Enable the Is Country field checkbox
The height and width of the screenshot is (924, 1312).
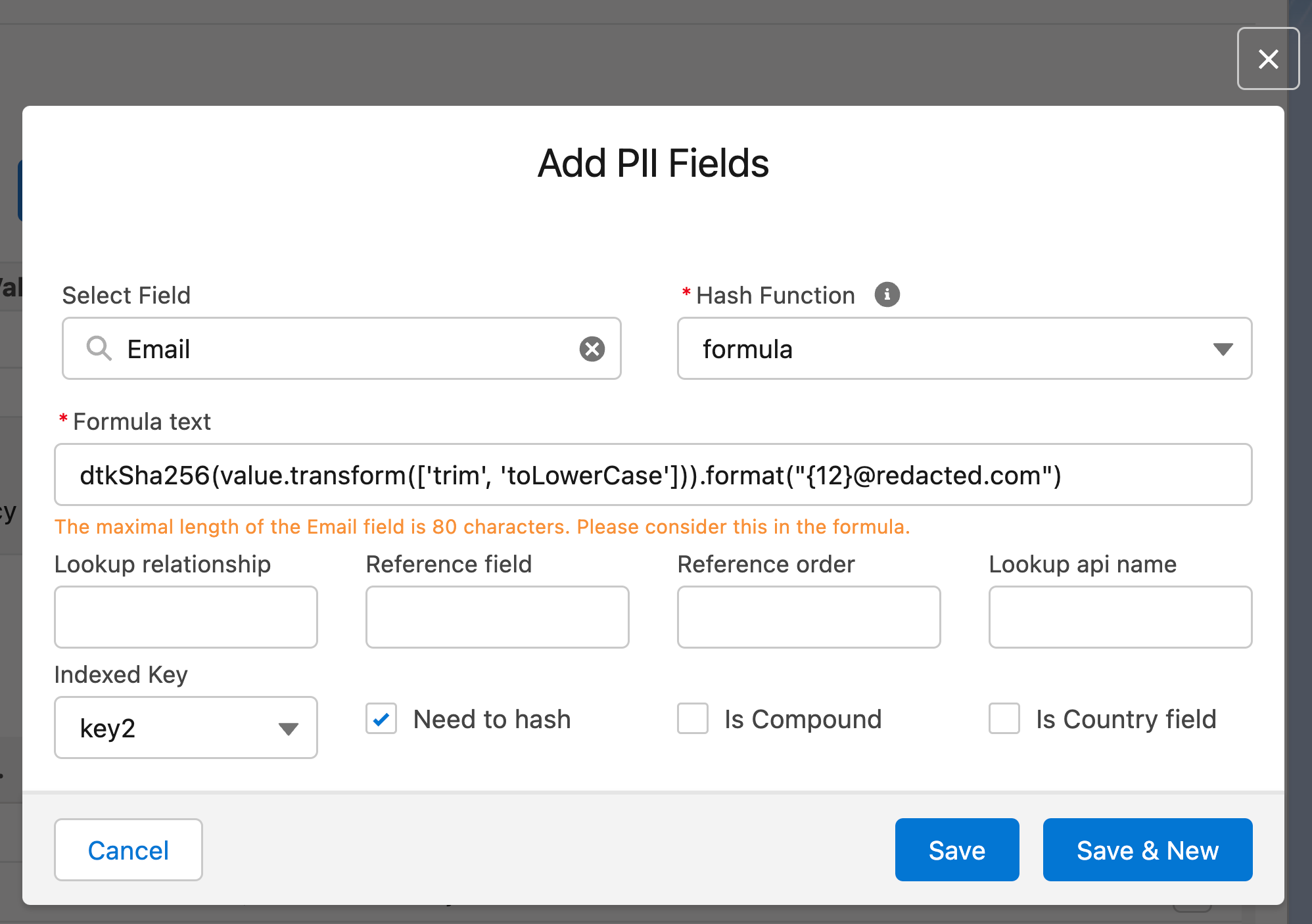1004,719
